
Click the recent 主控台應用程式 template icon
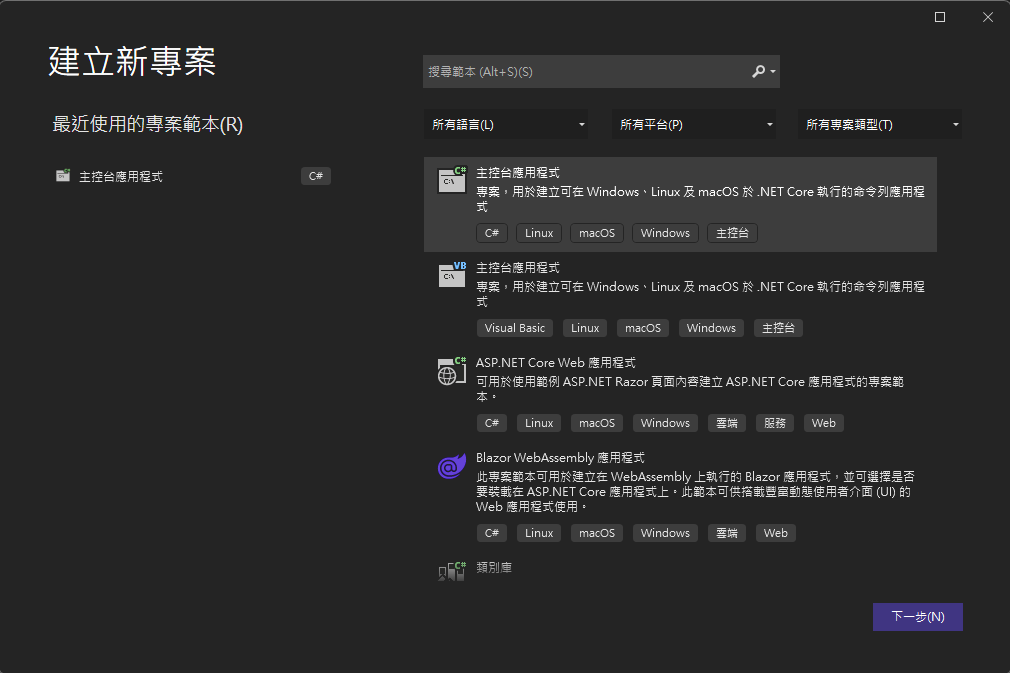tap(62, 175)
